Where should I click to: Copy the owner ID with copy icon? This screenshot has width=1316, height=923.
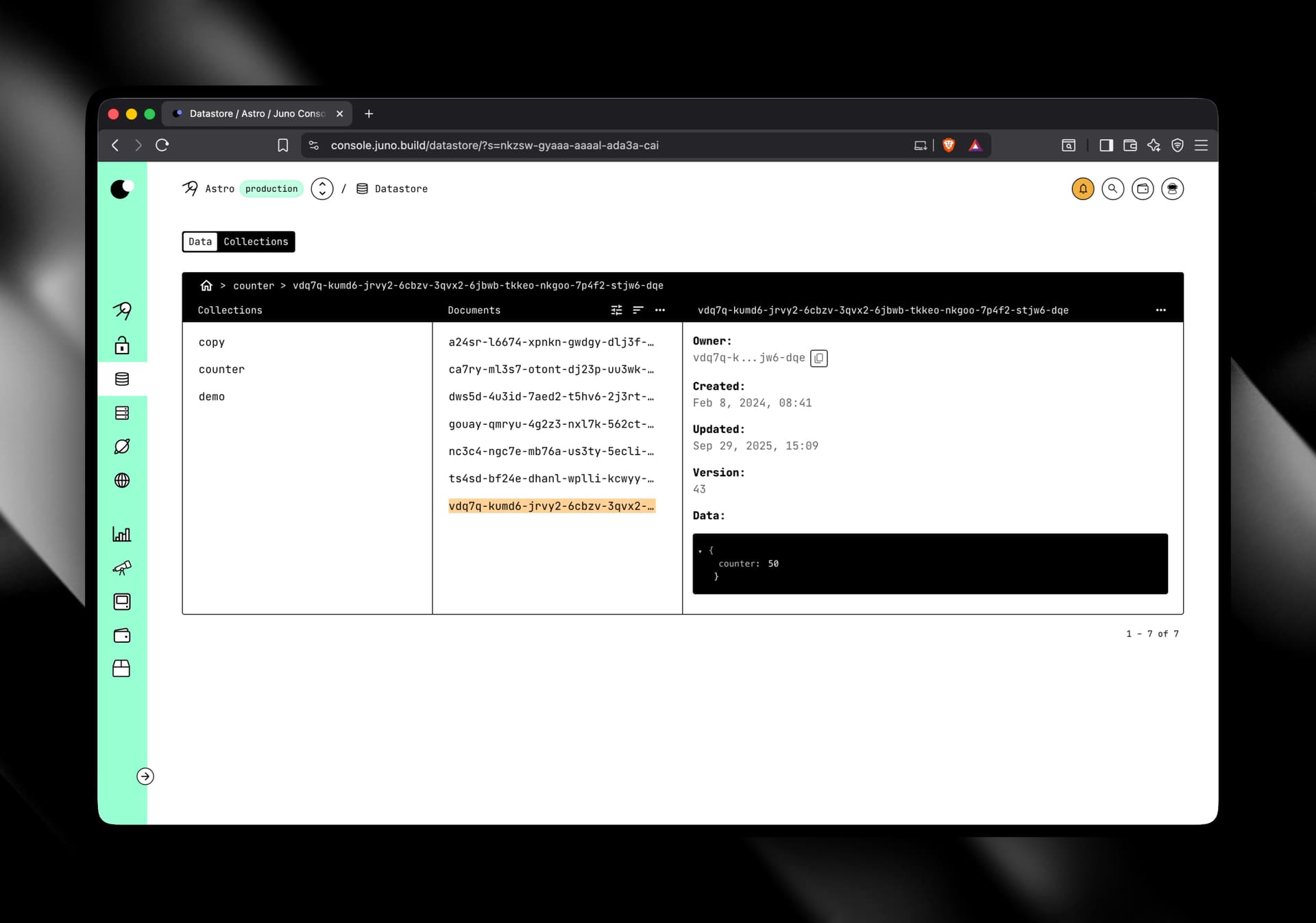[818, 358]
